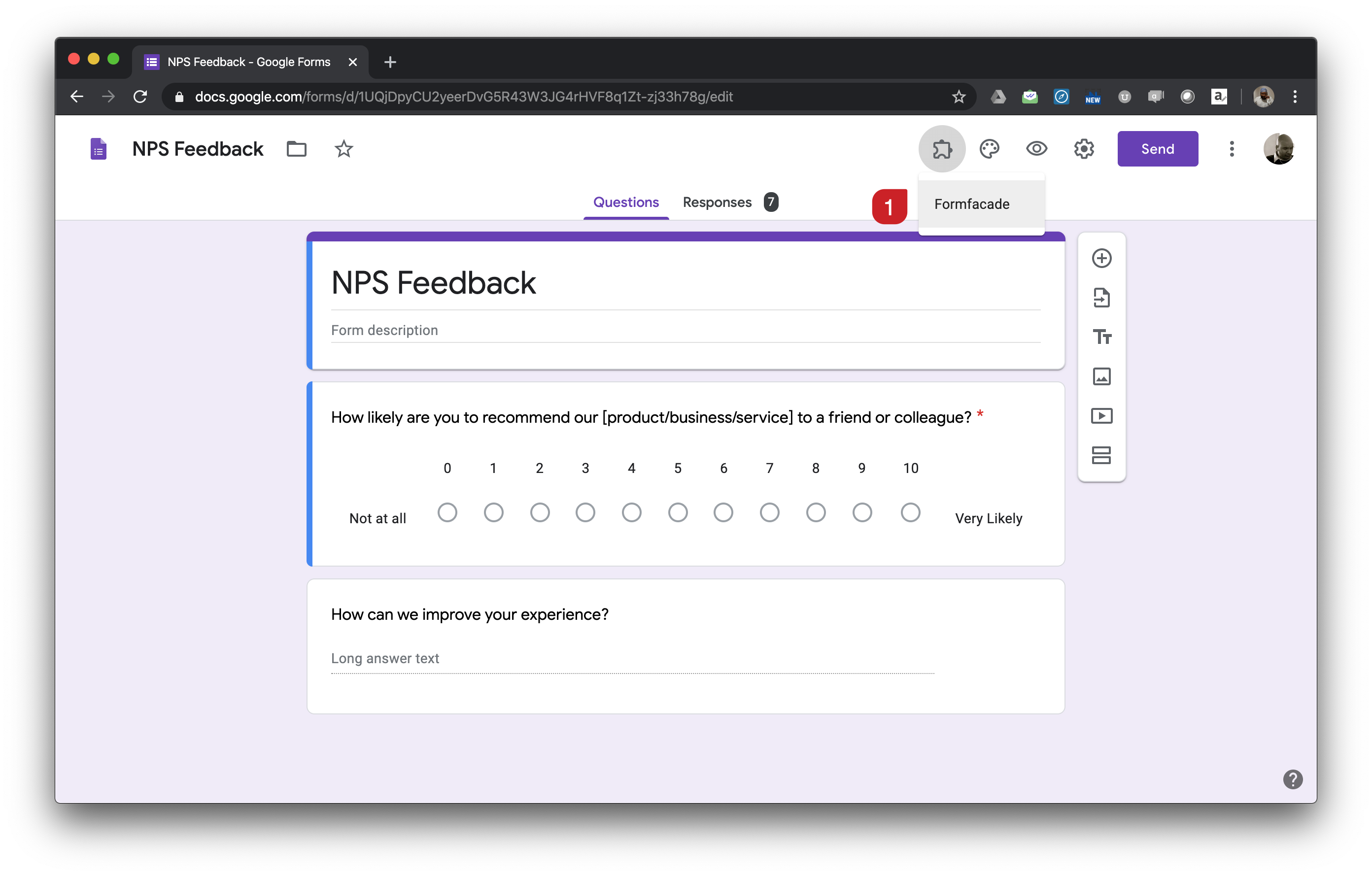The width and height of the screenshot is (1372, 876).
Task: Click the Add section icon
Action: click(1101, 455)
